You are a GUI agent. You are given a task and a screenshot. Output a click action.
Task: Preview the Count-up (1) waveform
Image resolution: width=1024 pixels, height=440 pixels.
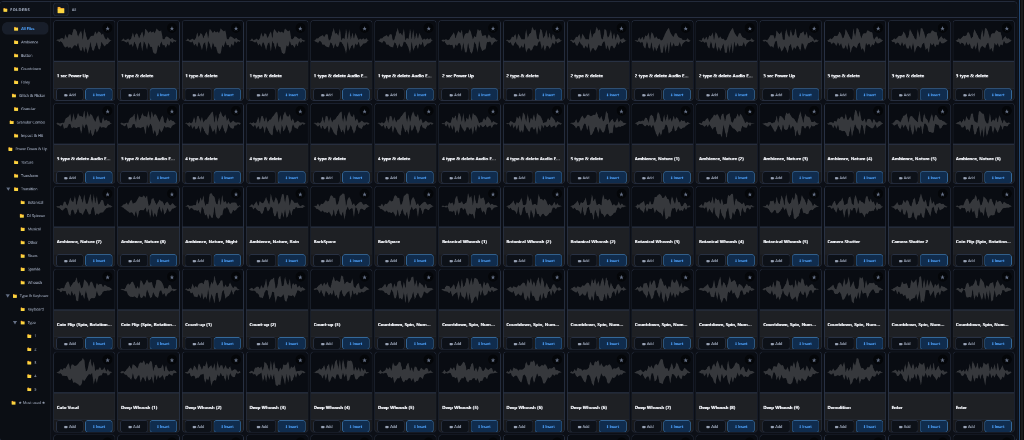point(213,290)
